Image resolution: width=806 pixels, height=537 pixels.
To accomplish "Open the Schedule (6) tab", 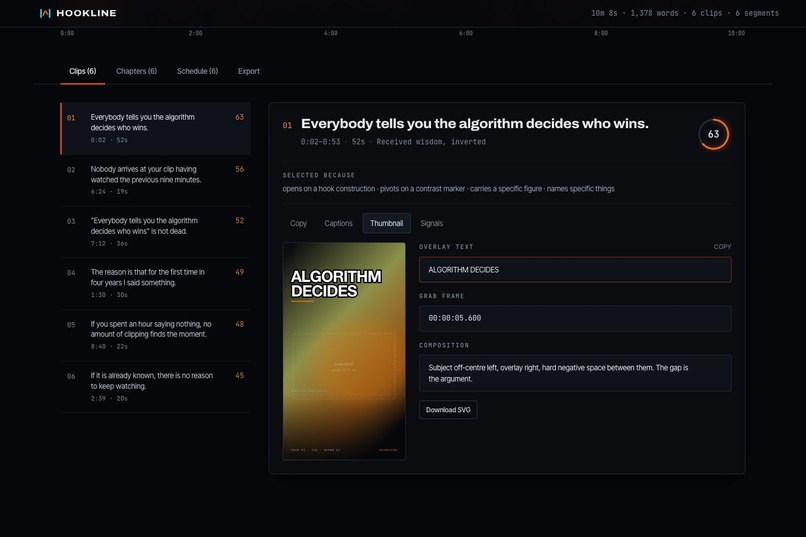I will coord(197,71).
